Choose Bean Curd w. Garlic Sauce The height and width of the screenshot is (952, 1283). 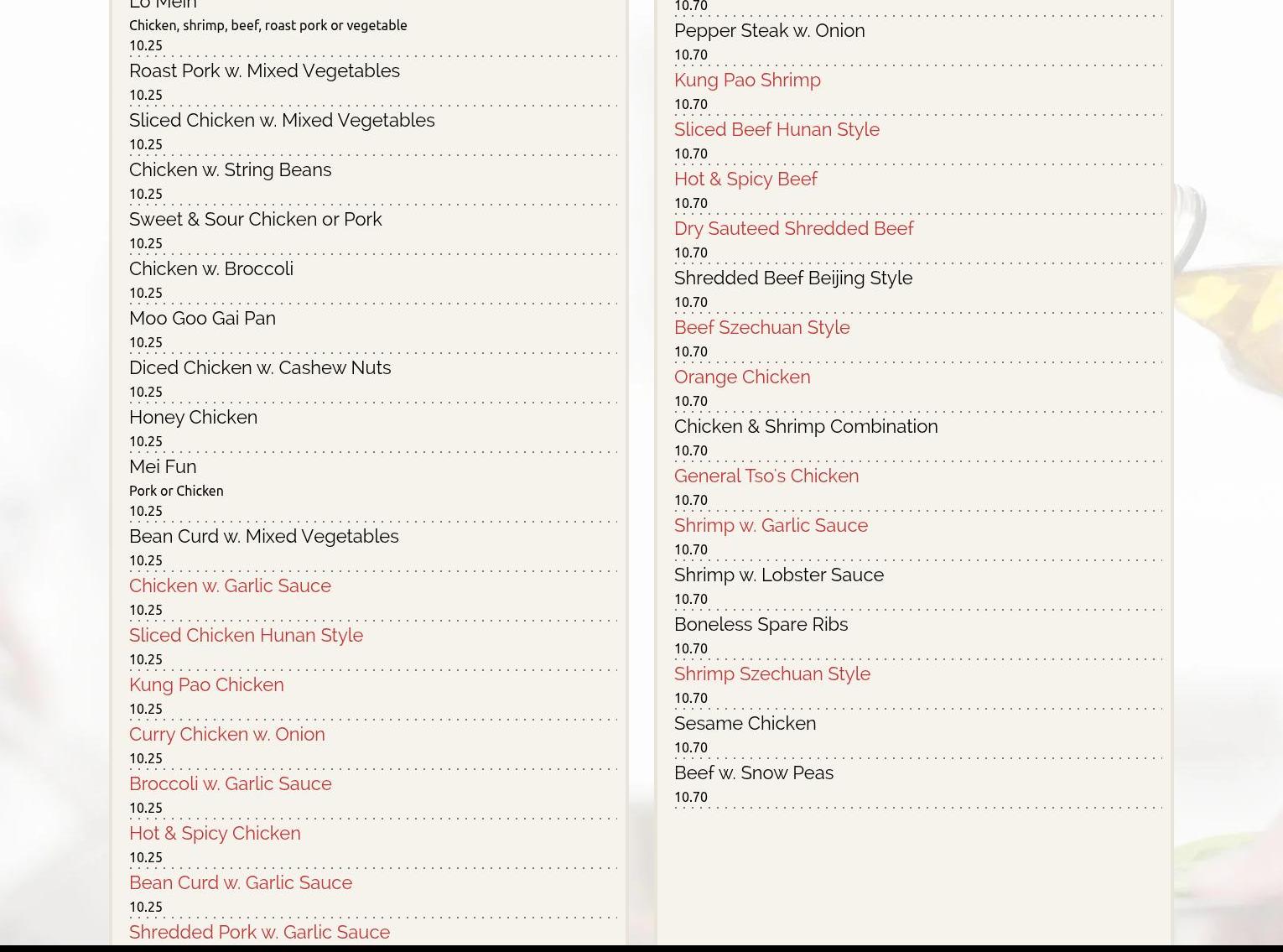point(240,883)
